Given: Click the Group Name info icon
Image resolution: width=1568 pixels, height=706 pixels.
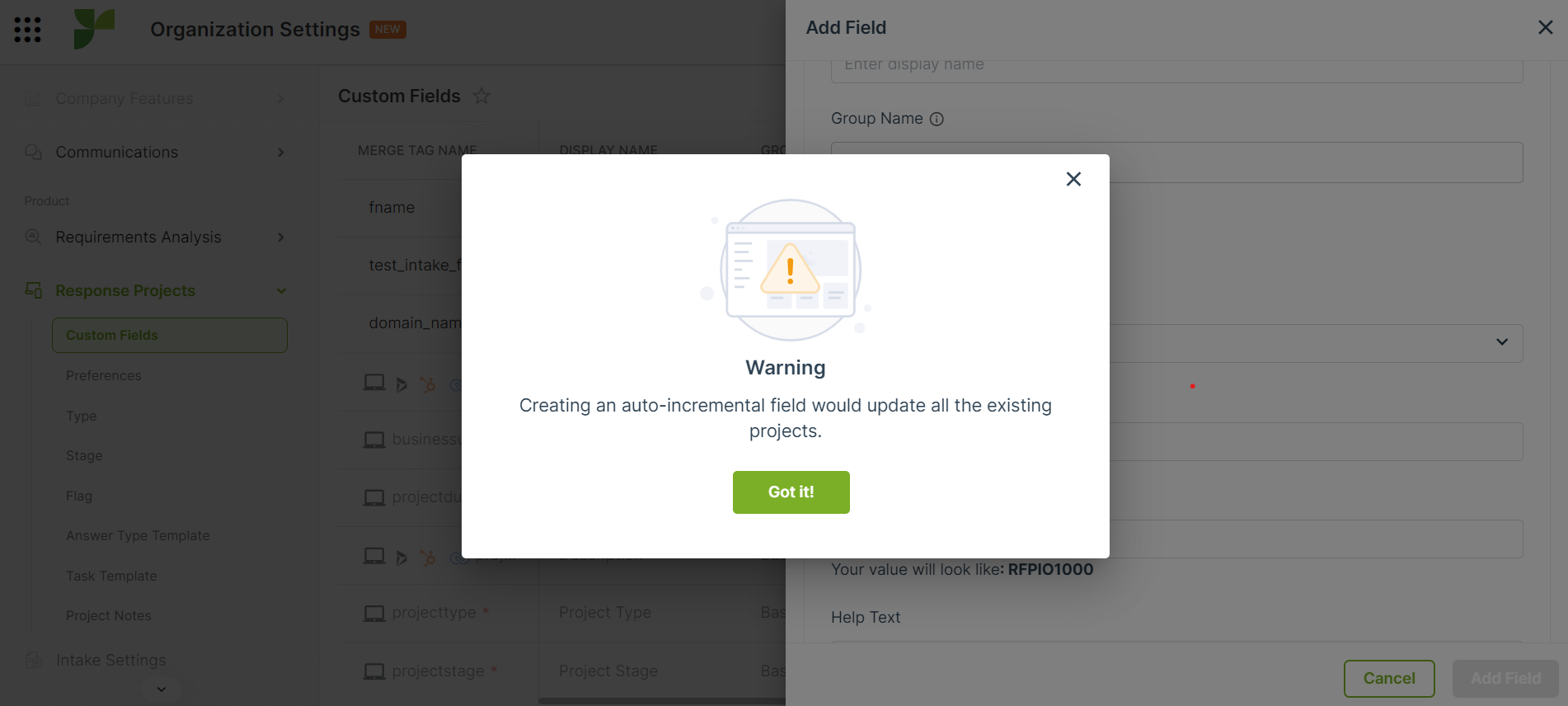Looking at the screenshot, I should (937, 119).
